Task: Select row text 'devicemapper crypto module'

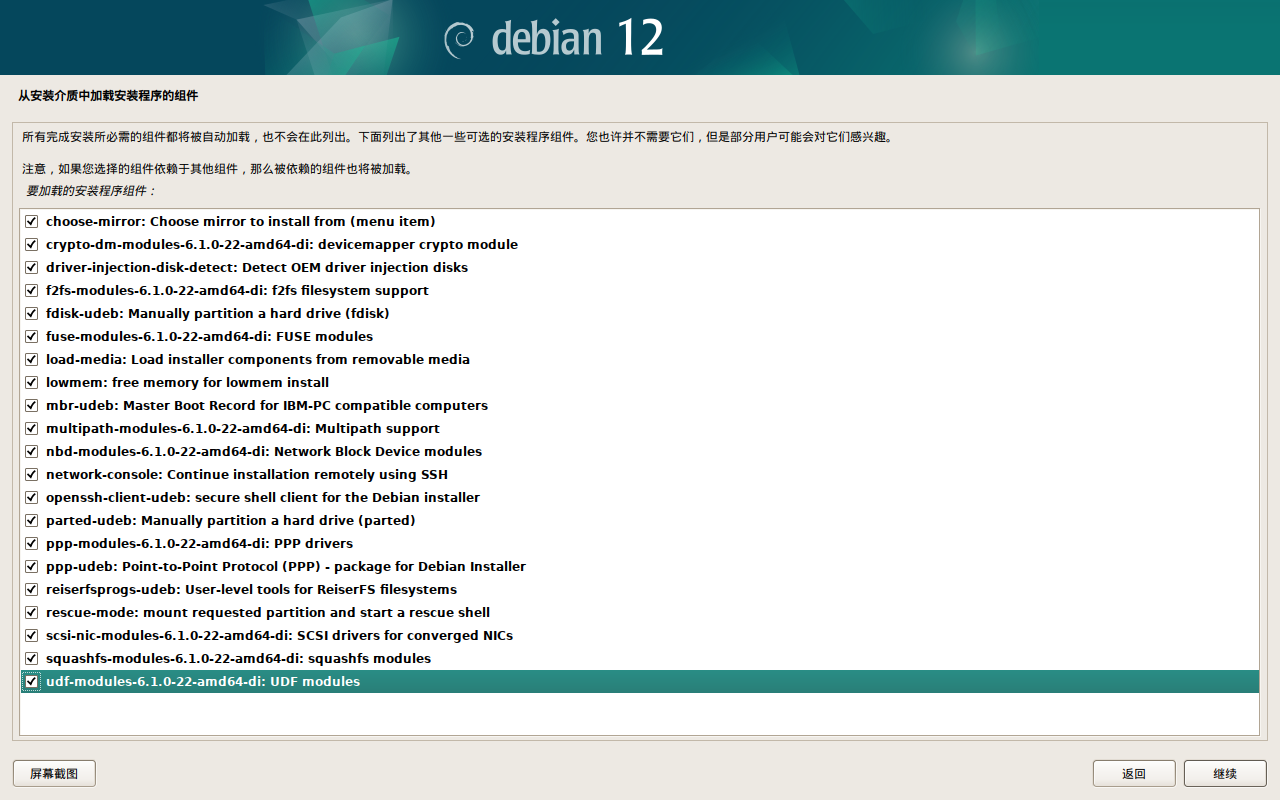Action: pyautogui.click(x=418, y=245)
